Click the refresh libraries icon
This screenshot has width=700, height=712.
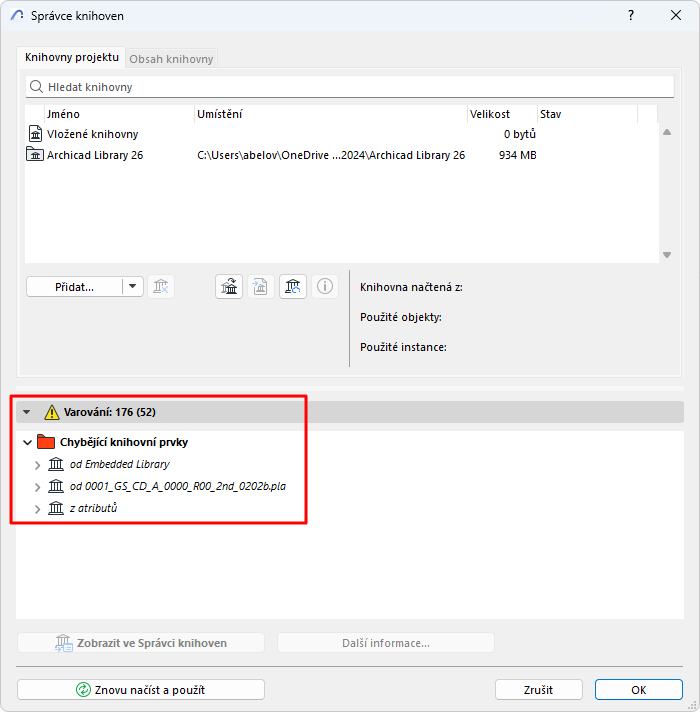(x=293, y=287)
